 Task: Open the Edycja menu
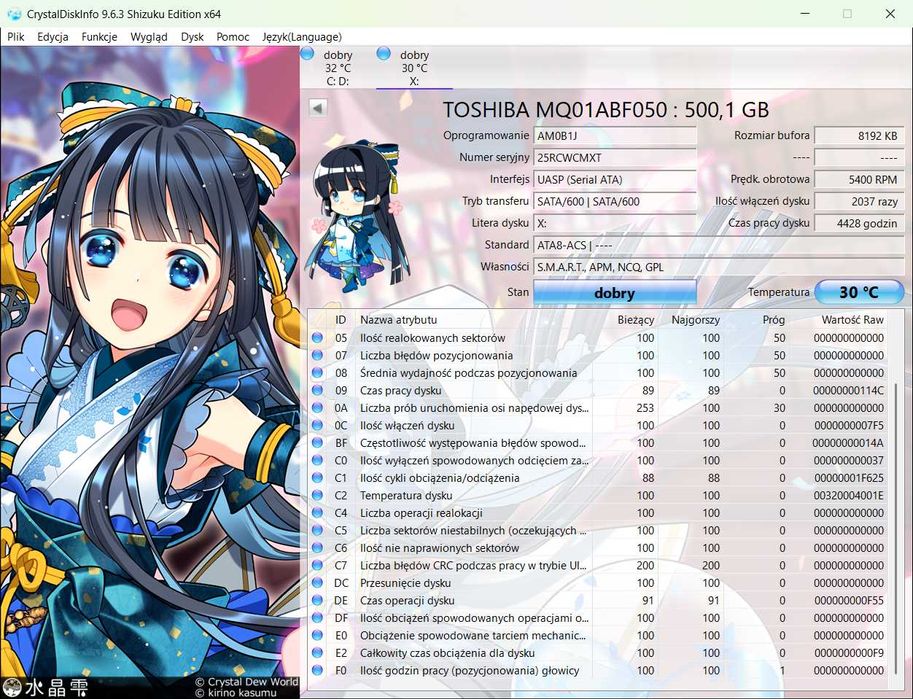click(52, 37)
